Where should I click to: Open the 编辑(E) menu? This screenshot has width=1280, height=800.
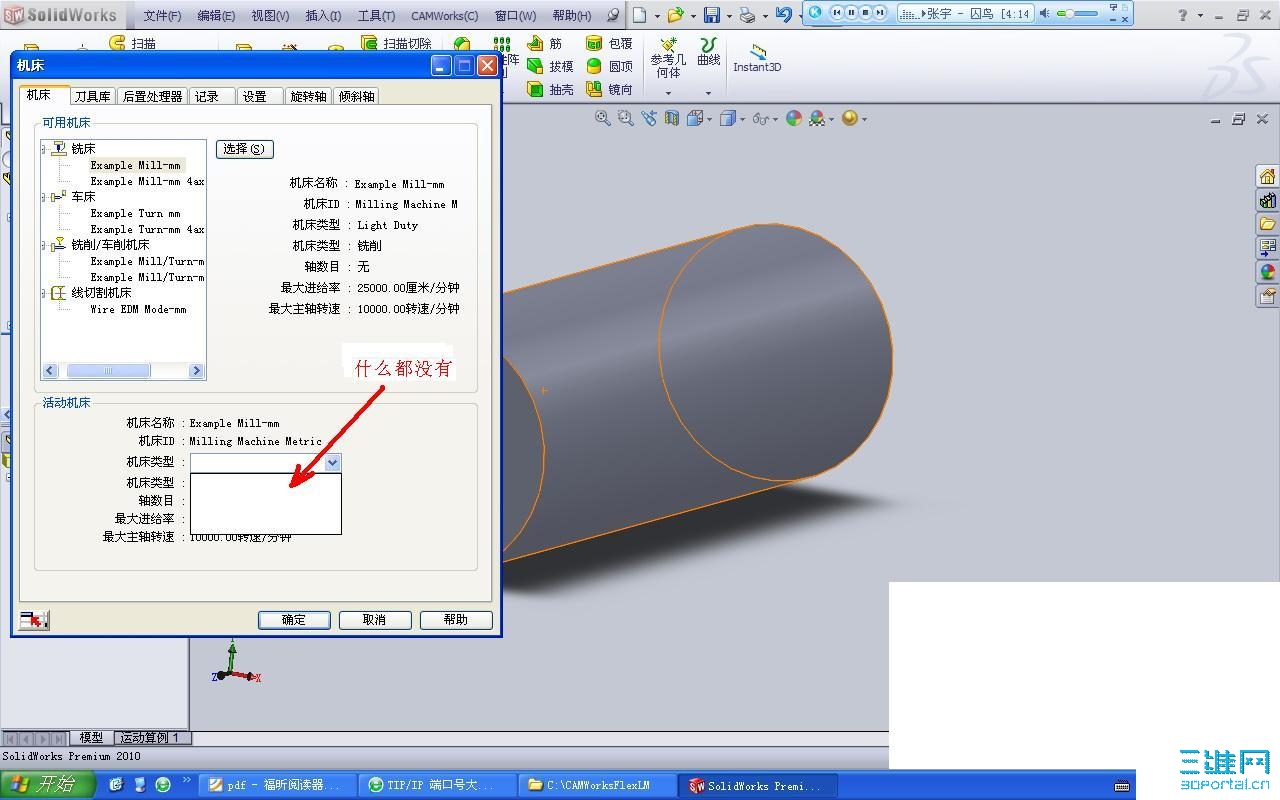pos(216,15)
